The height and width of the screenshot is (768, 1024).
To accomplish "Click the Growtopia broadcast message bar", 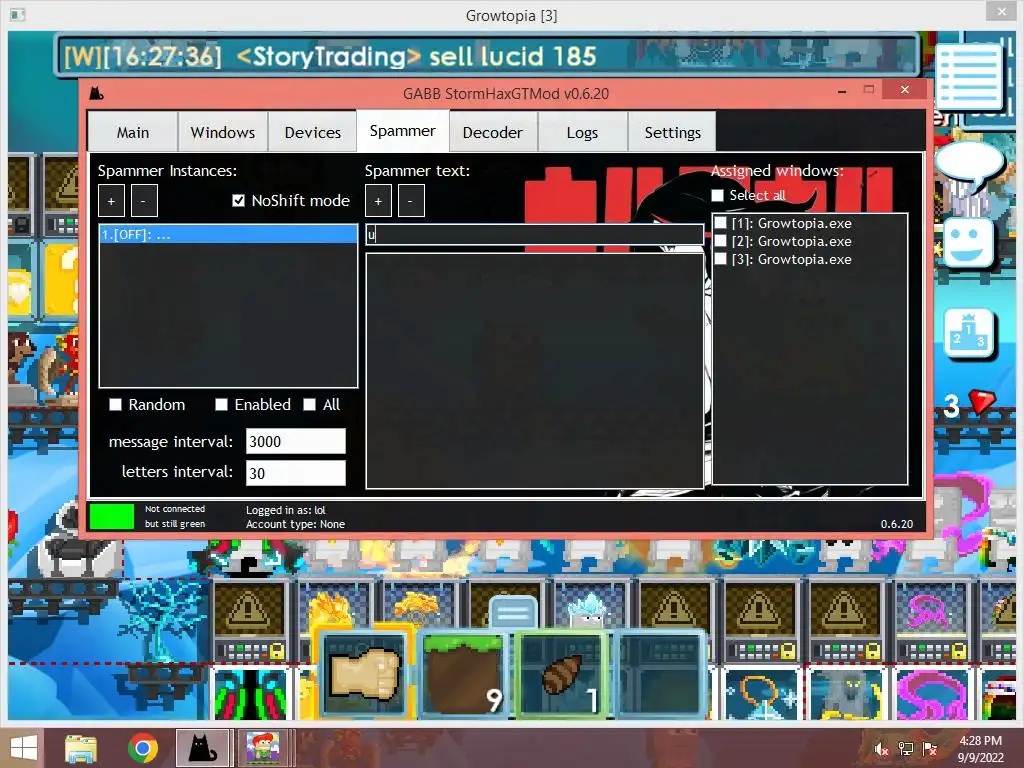I will coord(487,56).
